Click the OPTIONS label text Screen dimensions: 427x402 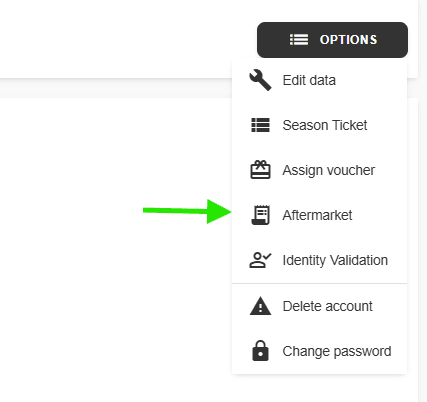click(348, 40)
